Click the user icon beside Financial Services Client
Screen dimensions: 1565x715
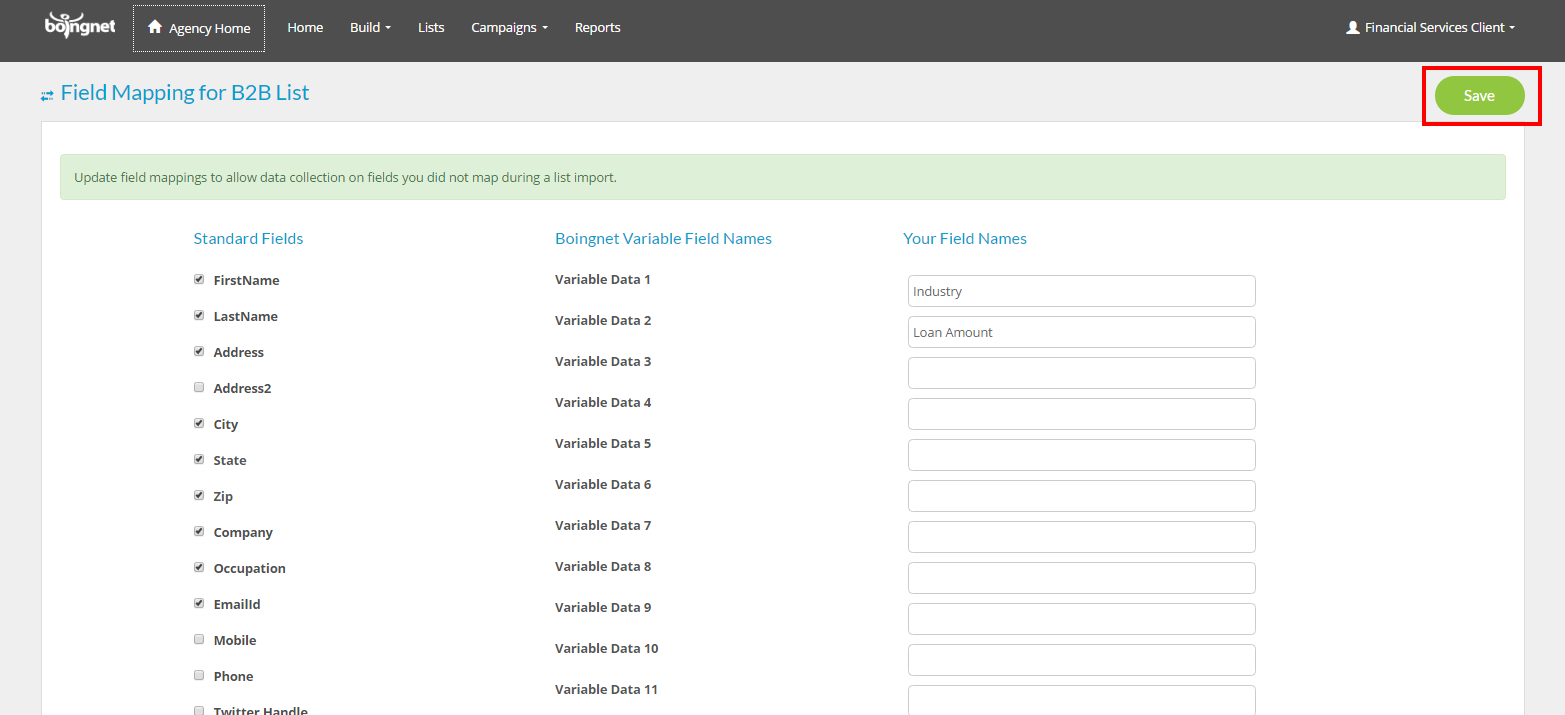click(1353, 28)
